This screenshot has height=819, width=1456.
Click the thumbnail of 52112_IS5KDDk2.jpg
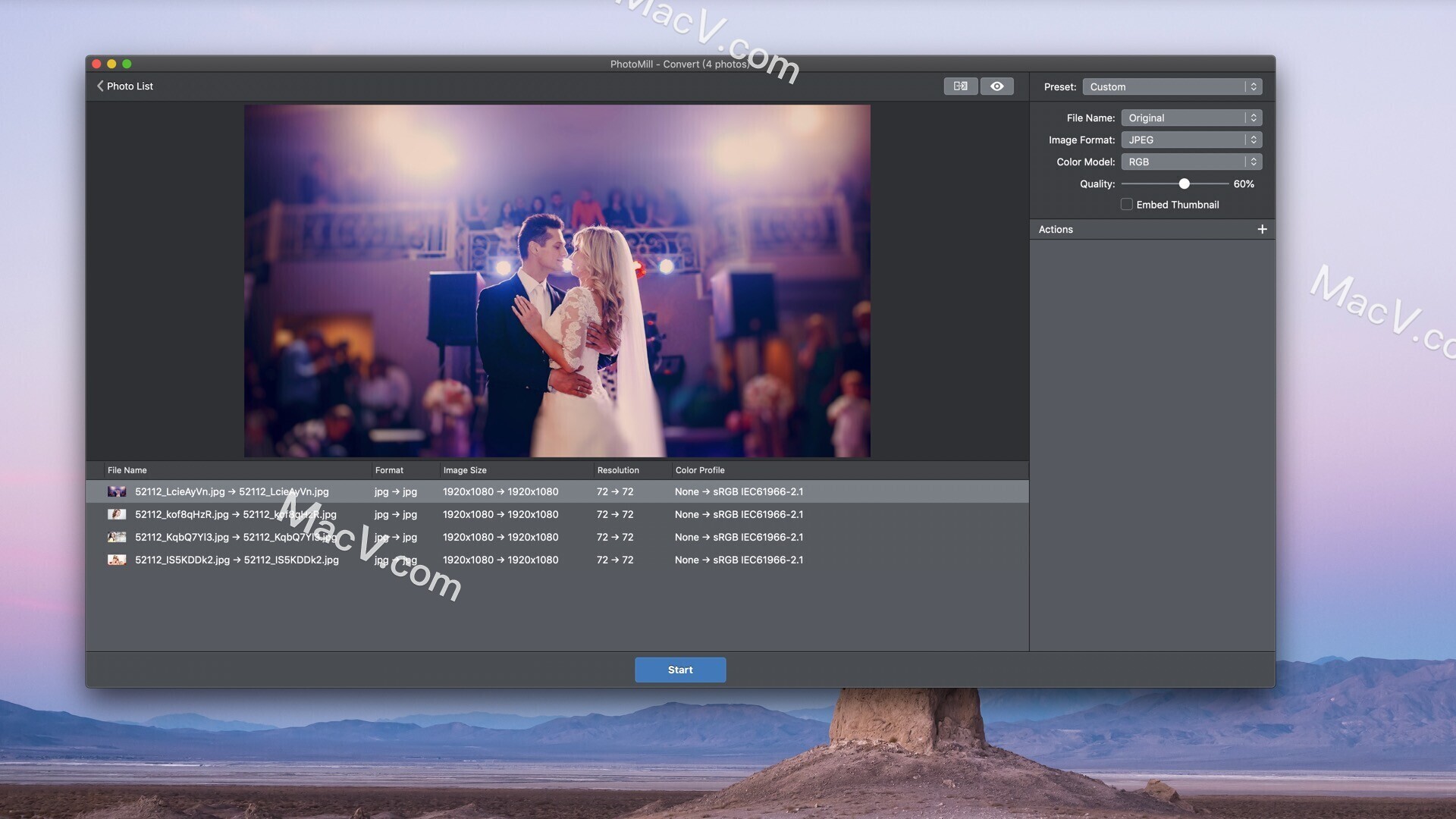(x=118, y=560)
